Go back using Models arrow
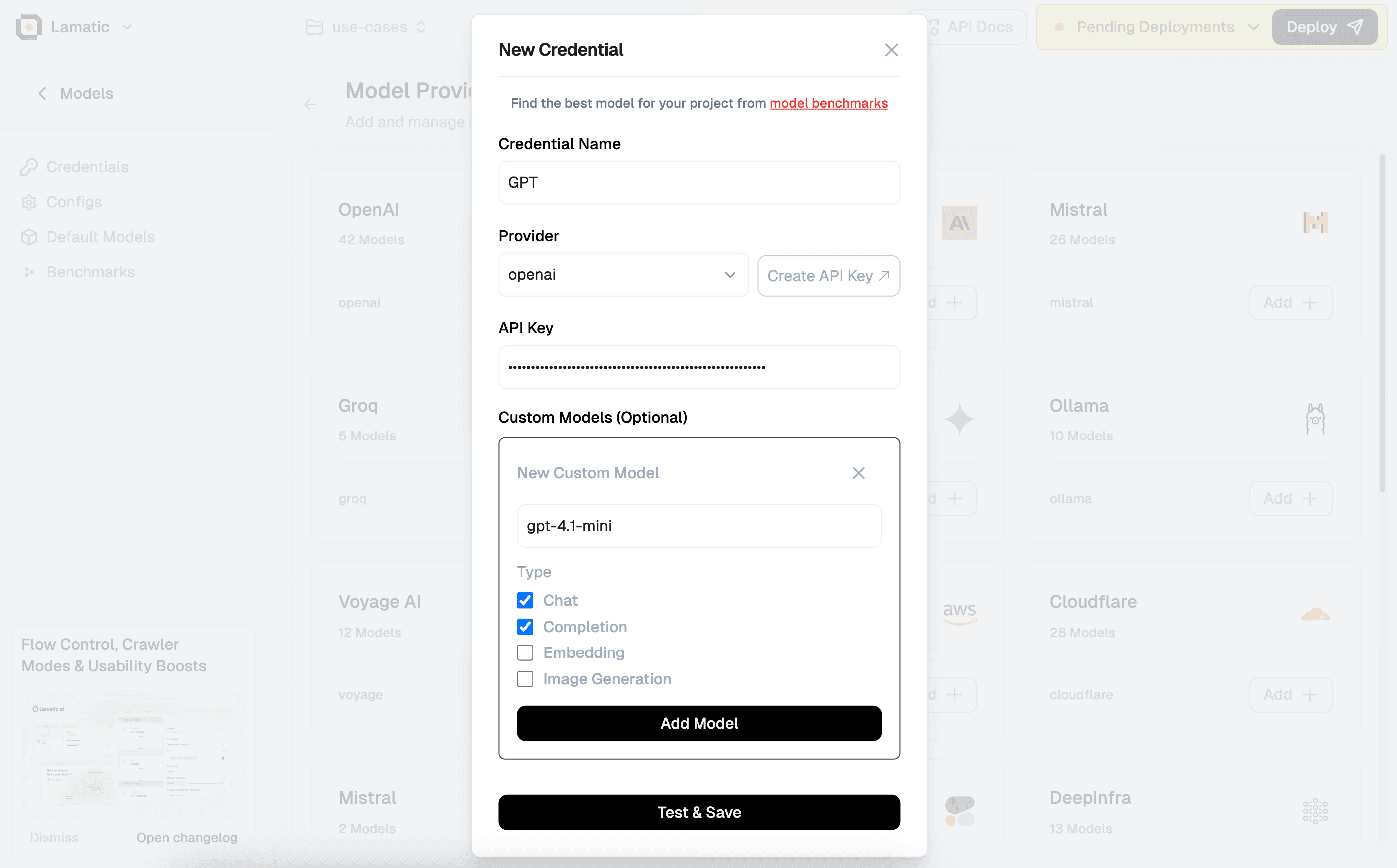1397x868 pixels. [42, 94]
